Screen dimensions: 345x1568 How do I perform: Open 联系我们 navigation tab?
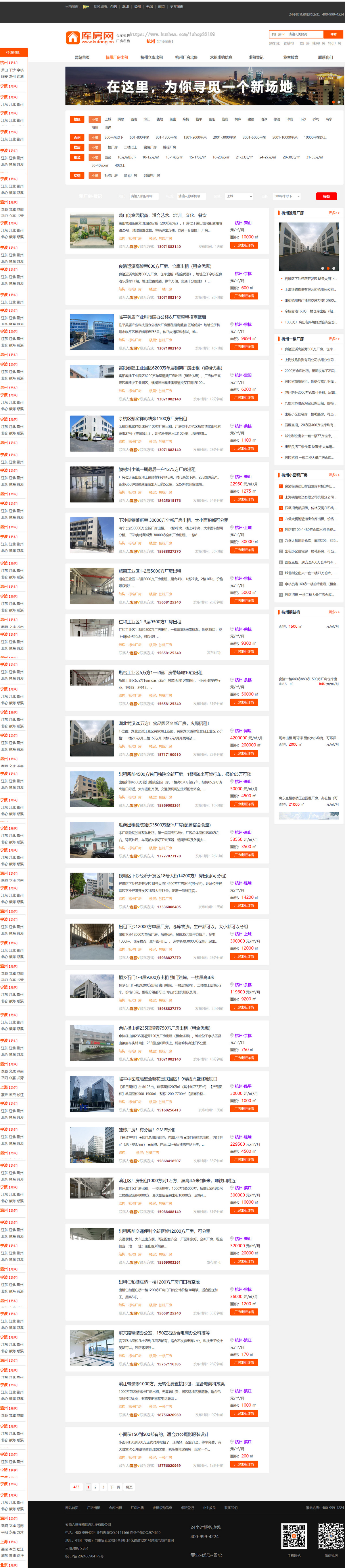point(325,57)
